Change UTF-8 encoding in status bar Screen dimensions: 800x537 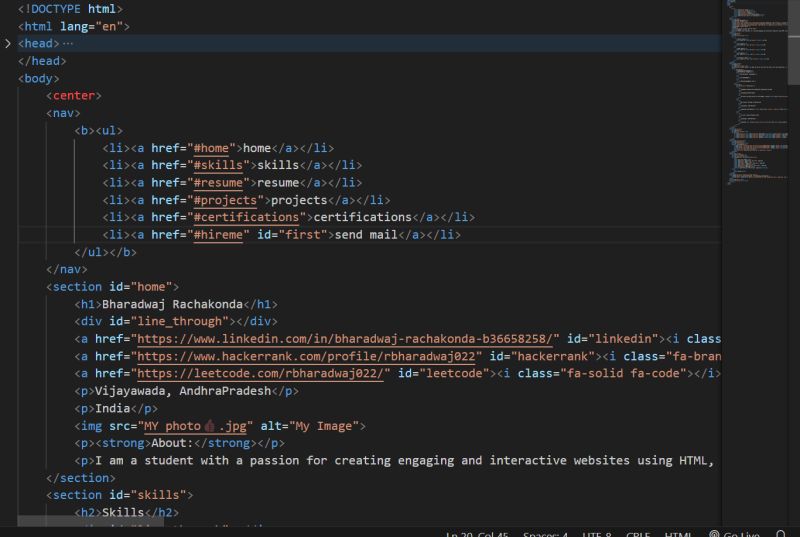tap(597, 534)
